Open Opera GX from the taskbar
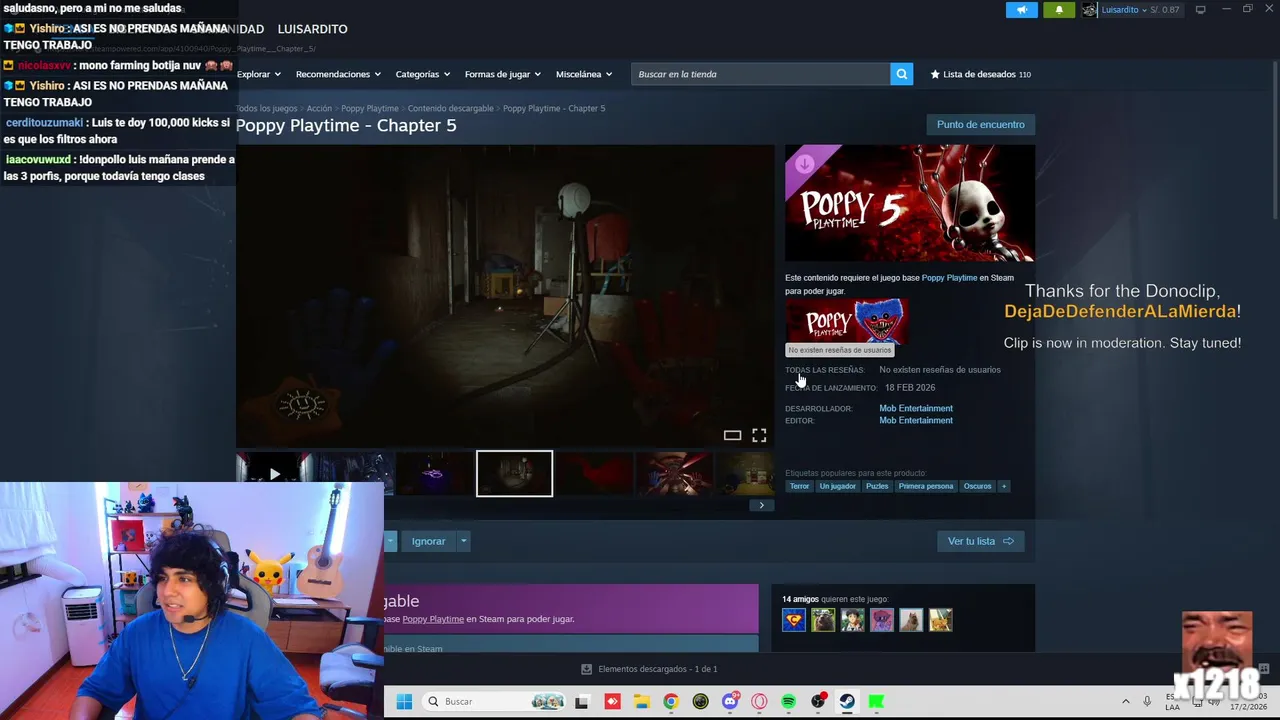1280x720 pixels. pos(759,702)
